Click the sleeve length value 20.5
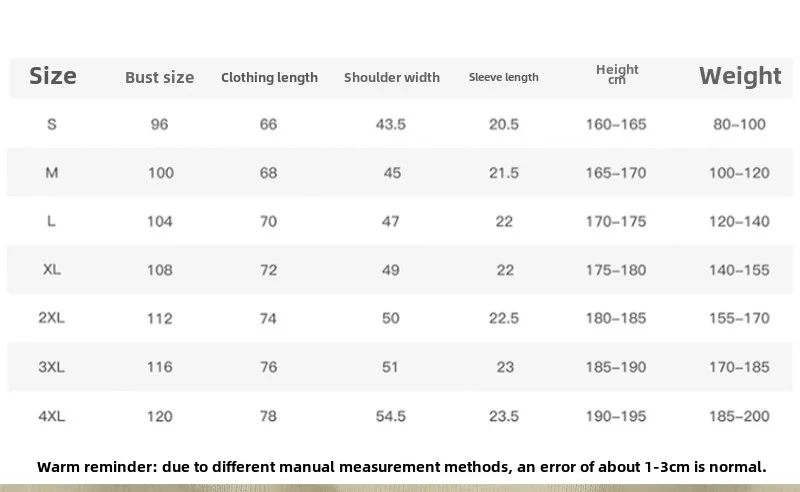 (x=505, y=125)
